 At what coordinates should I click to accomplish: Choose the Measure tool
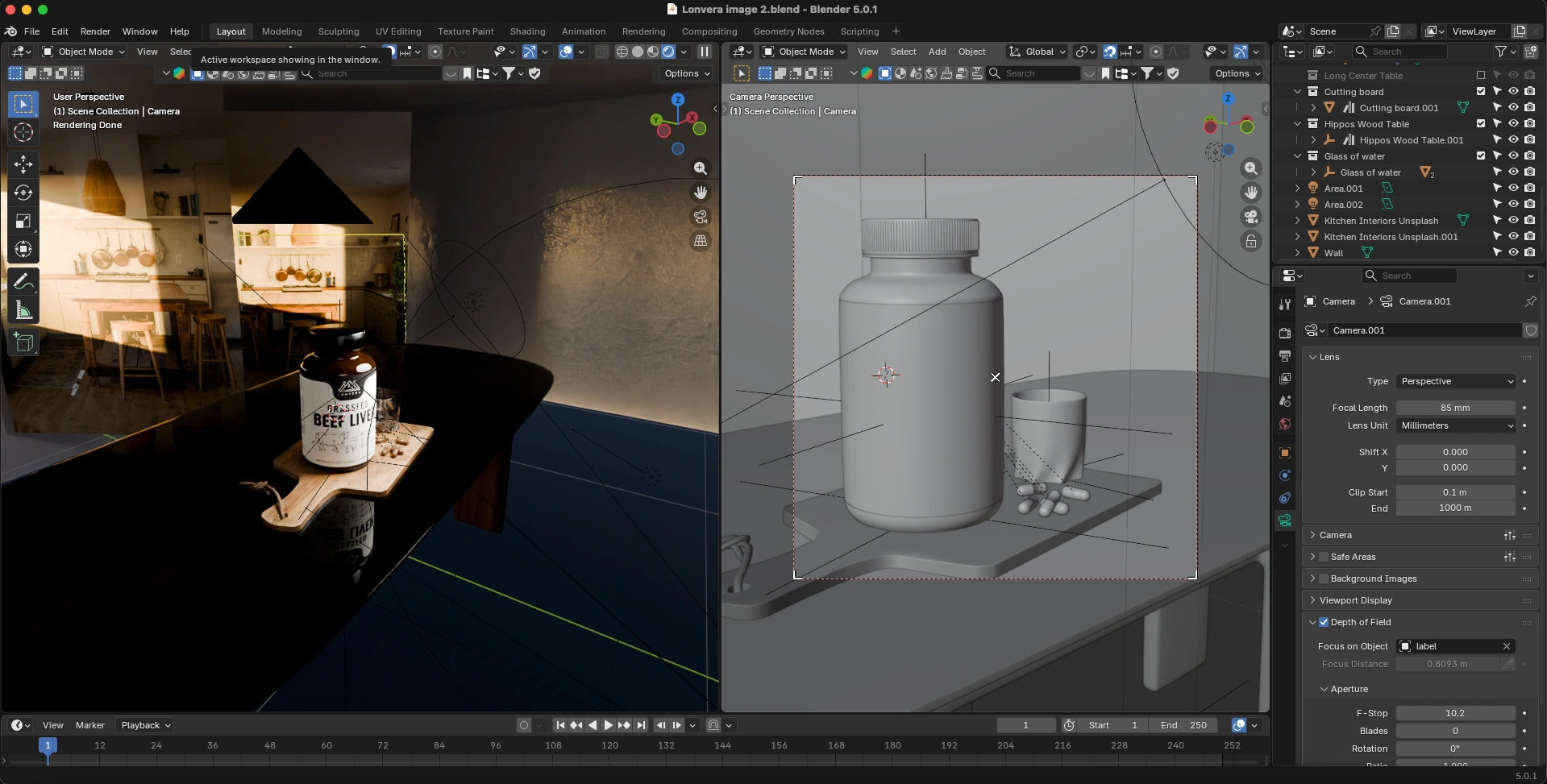coord(23,310)
